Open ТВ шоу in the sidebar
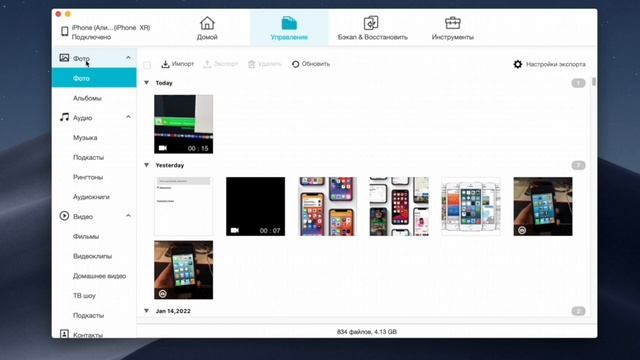This screenshot has width=640, height=360. (84, 296)
